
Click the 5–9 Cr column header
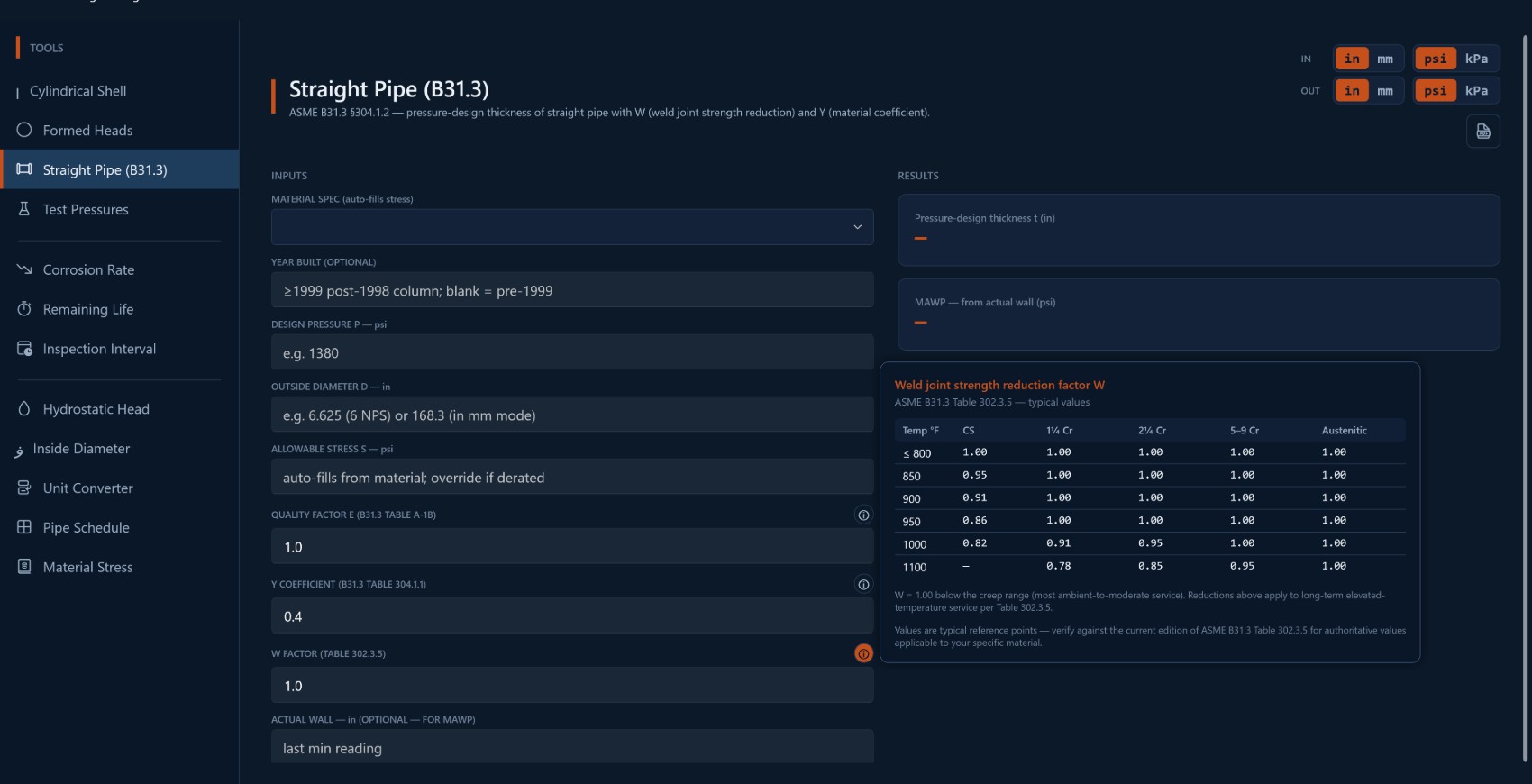[x=1245, y=430]
